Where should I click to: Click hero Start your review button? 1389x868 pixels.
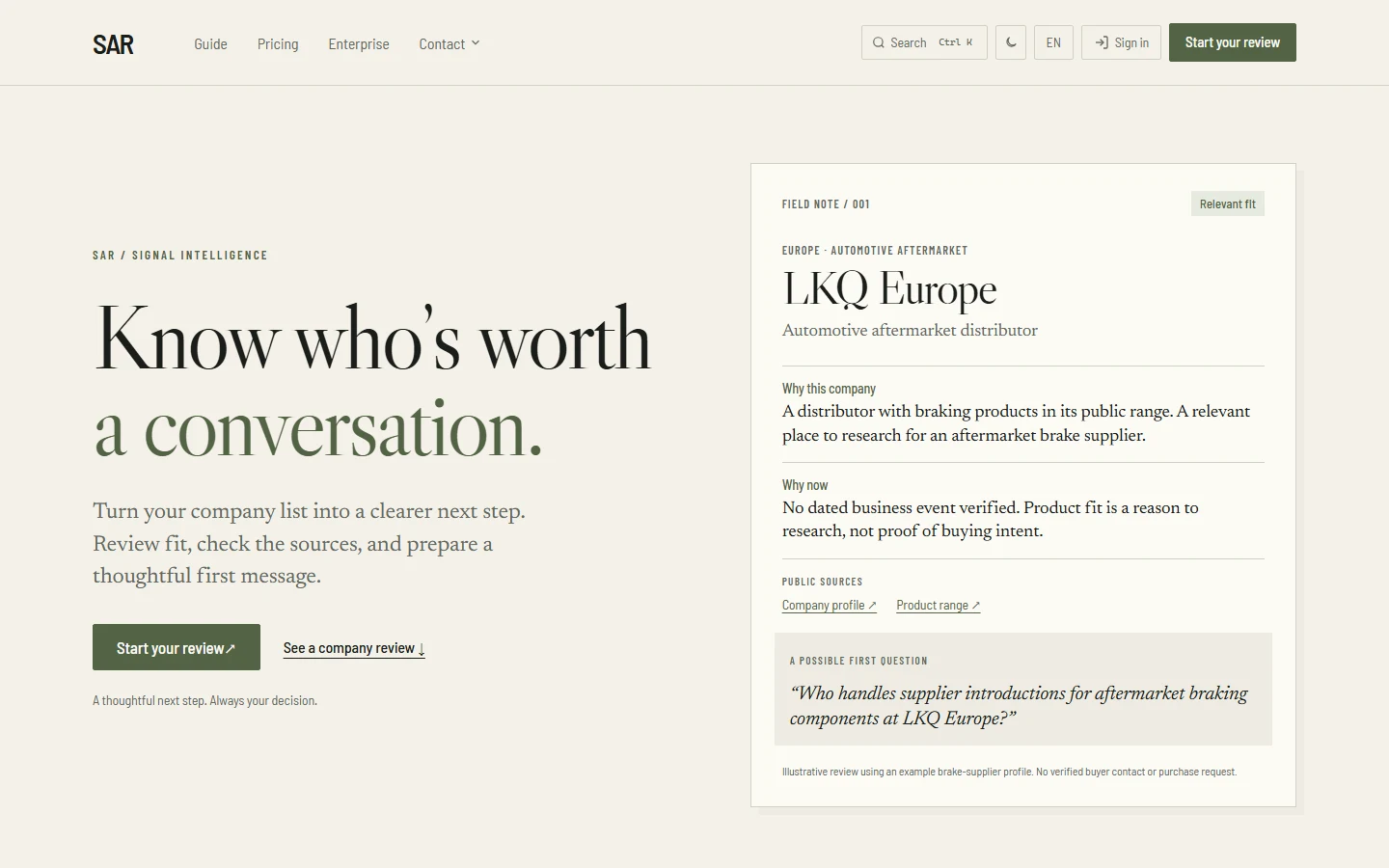pyautogui.click(x=177, y=647)
